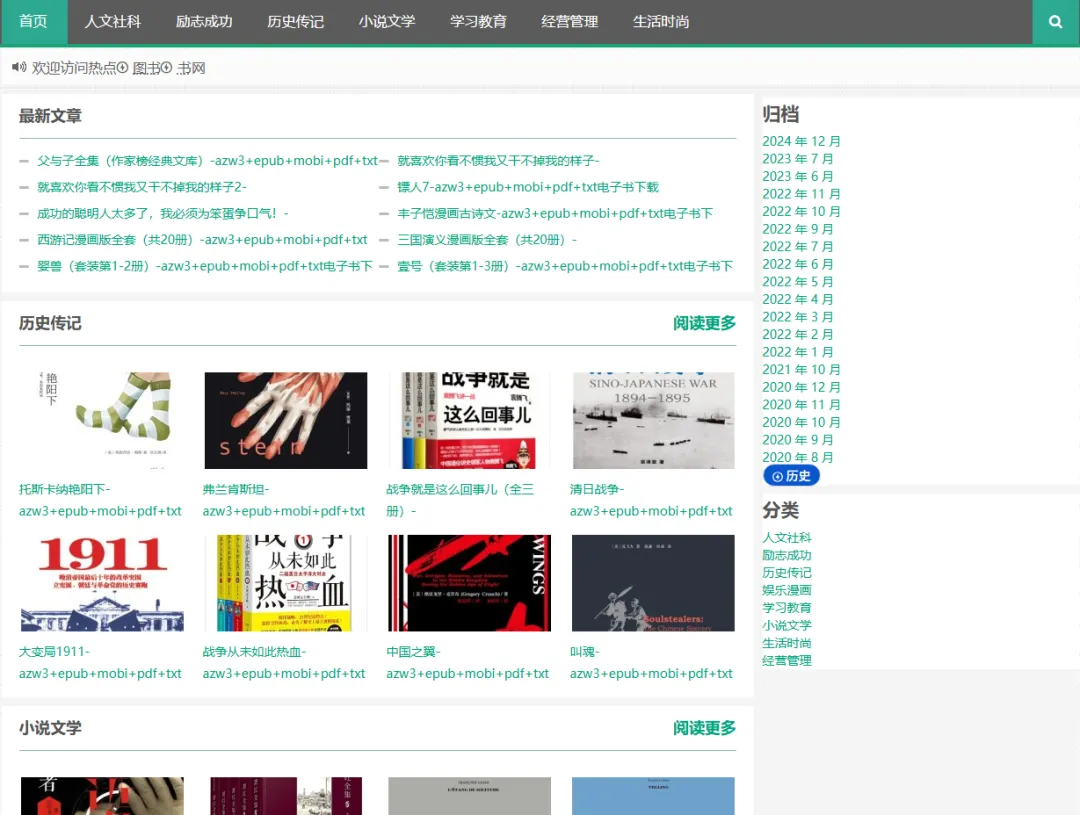Viewport: 1080px width, 815px height.
Task: Open the search magnifier icon
Action: pos(1055,22)
